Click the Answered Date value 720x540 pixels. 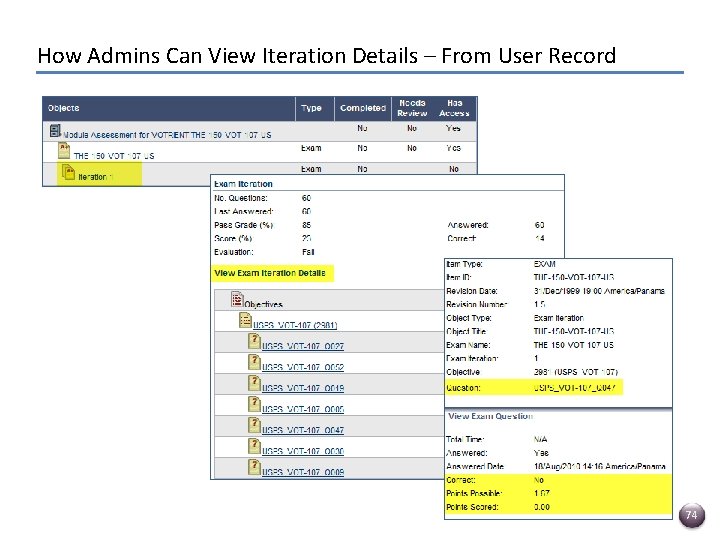tap(599, 467)
